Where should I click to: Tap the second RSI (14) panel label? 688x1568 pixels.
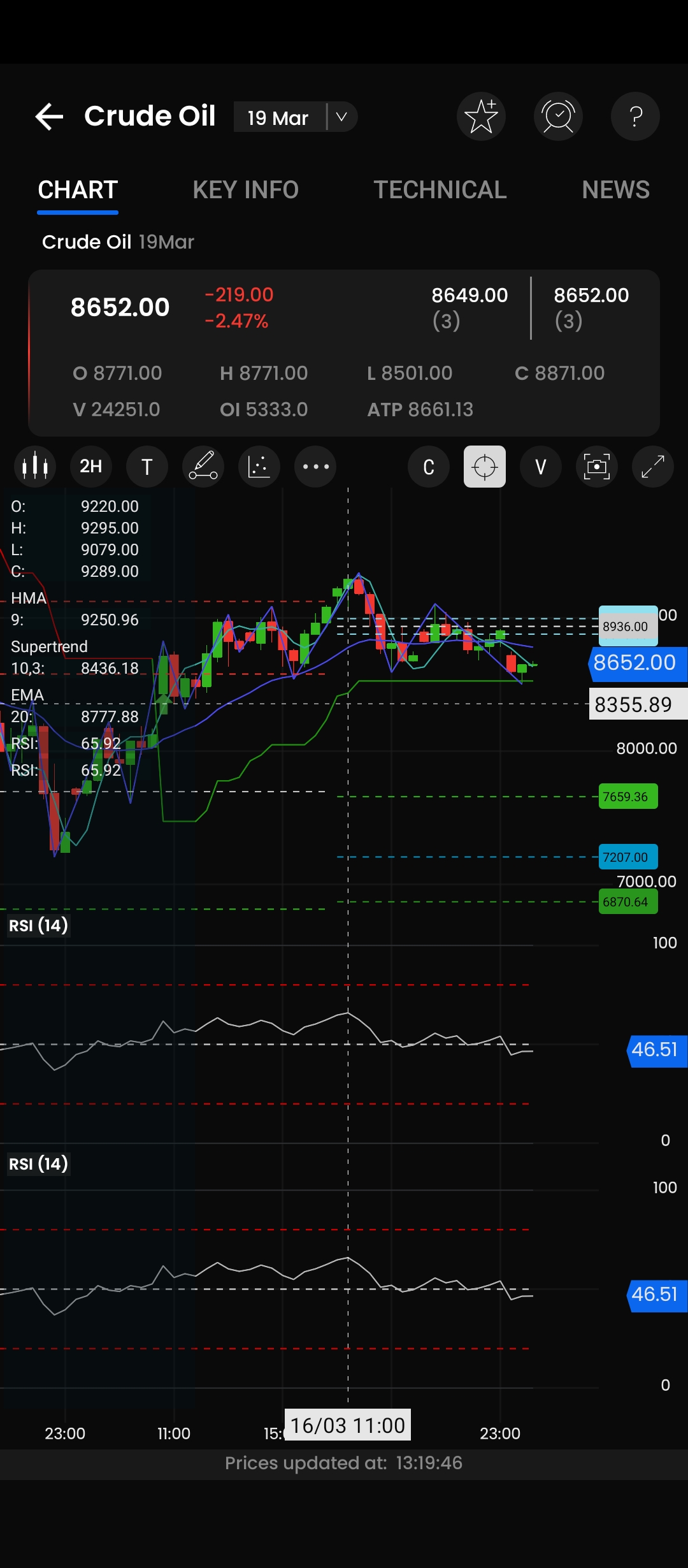pos(38,1164)
